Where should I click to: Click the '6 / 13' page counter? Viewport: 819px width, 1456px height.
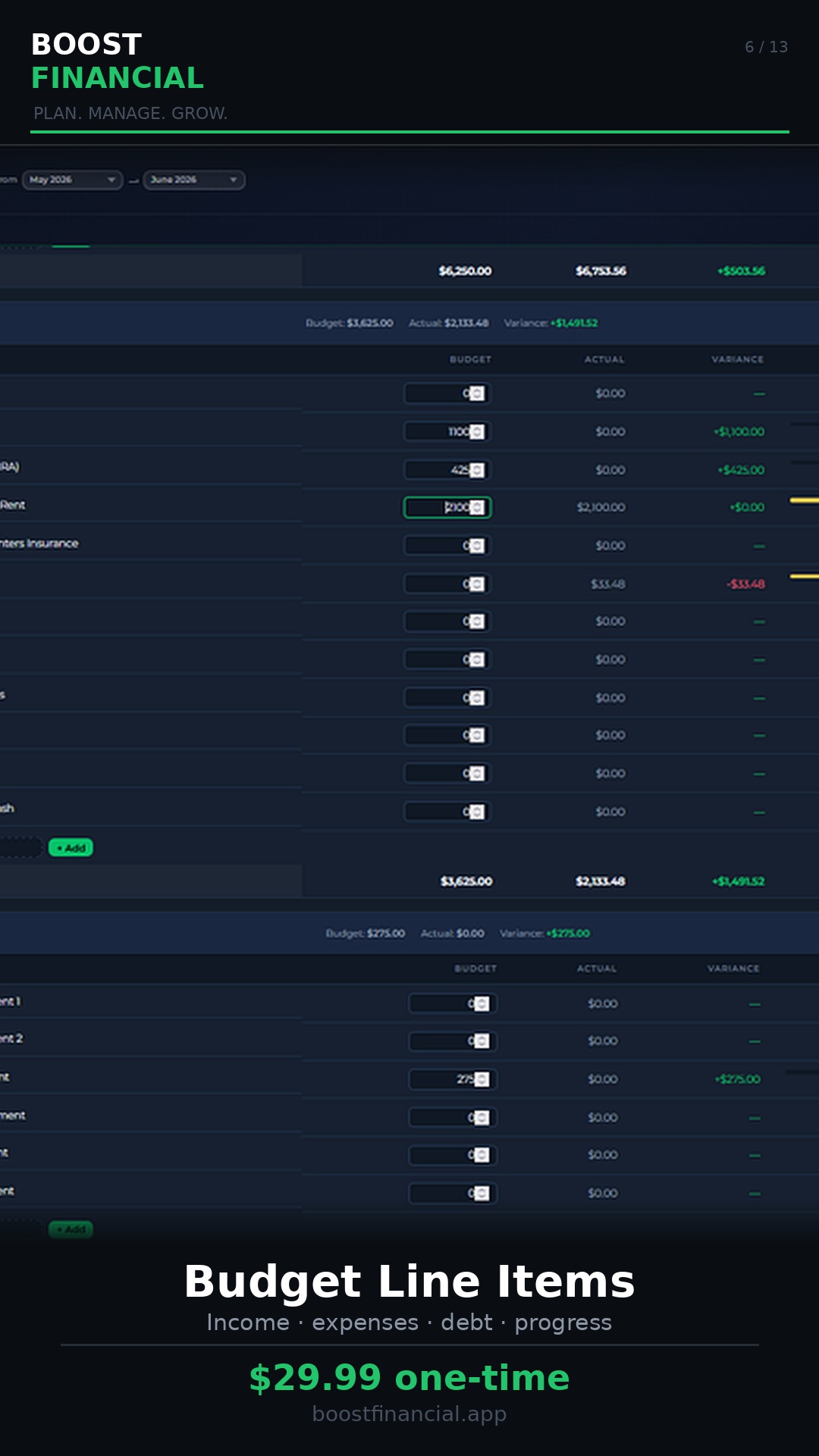coord(766,47)
